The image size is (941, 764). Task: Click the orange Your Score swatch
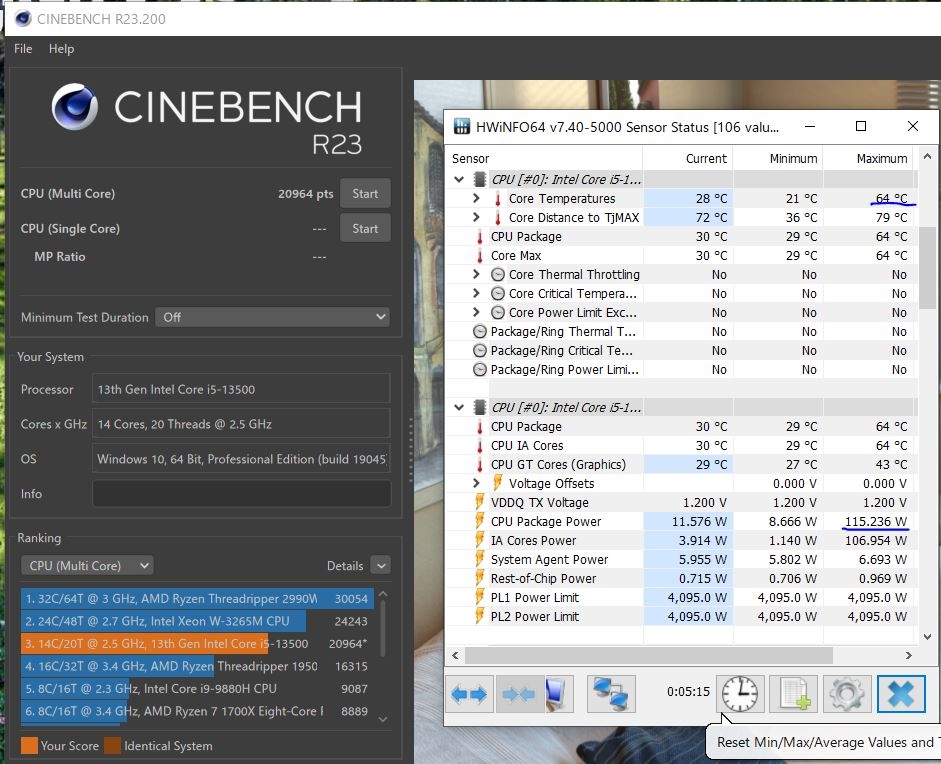tap(29, 745)
